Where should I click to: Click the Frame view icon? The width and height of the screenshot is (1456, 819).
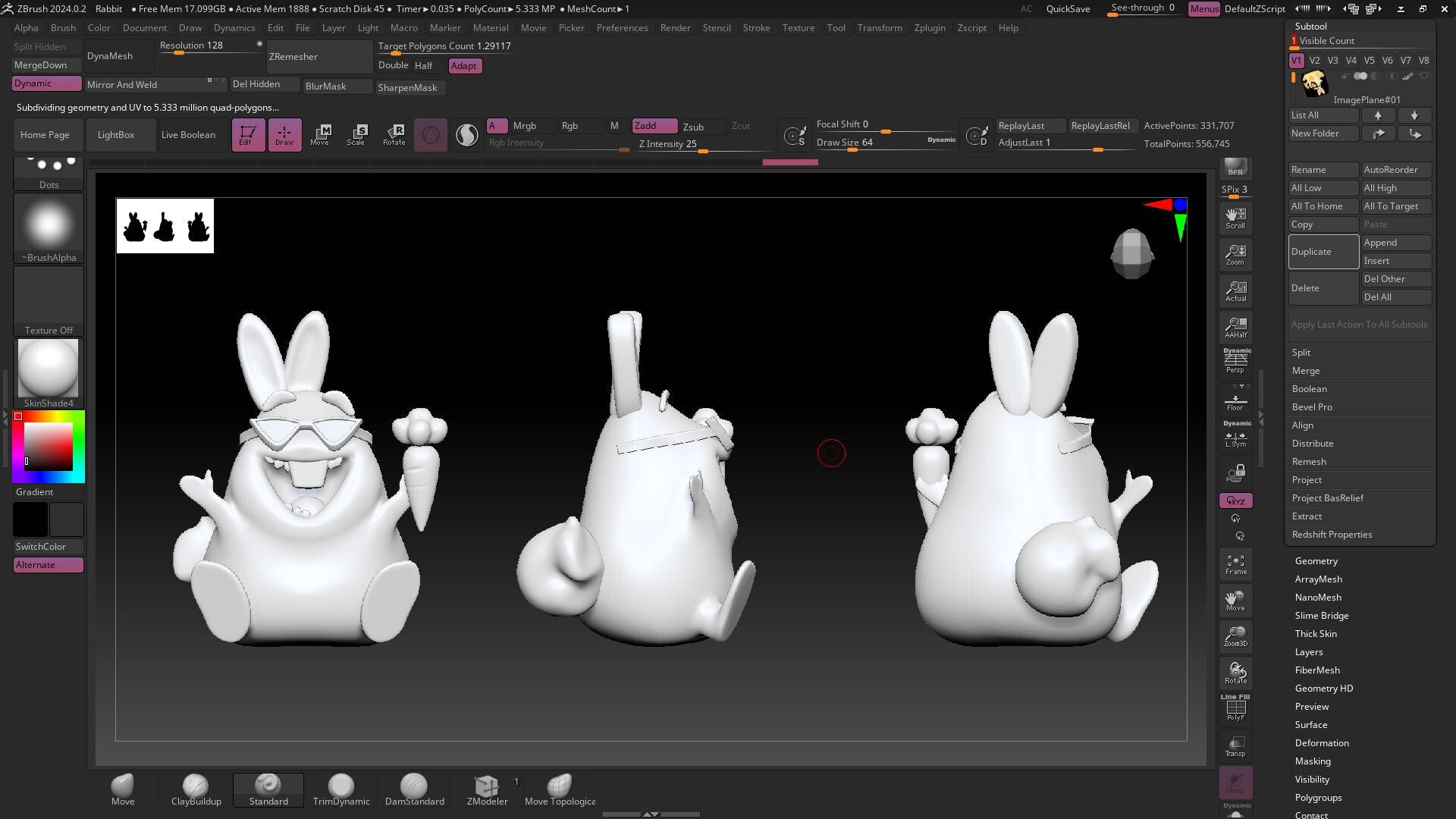click(1235, 564)
